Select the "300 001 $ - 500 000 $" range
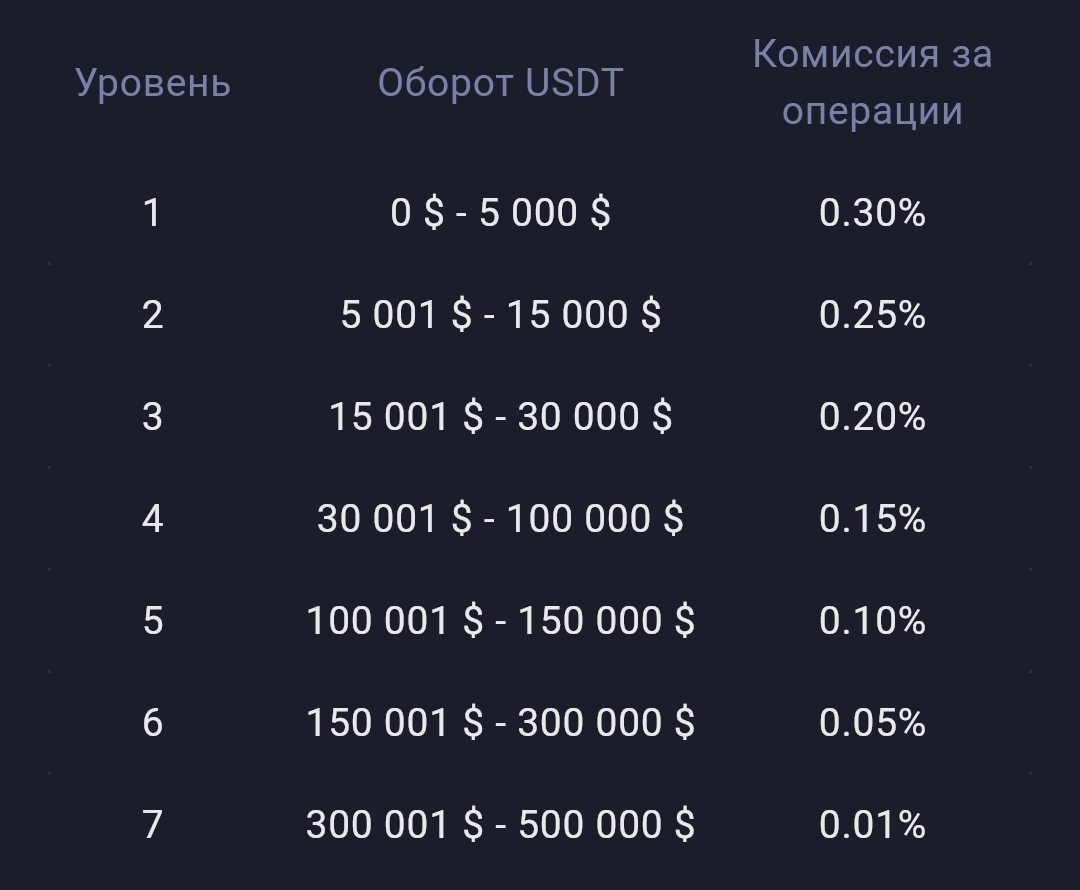 pyautogui.click(x=500, y=825)
